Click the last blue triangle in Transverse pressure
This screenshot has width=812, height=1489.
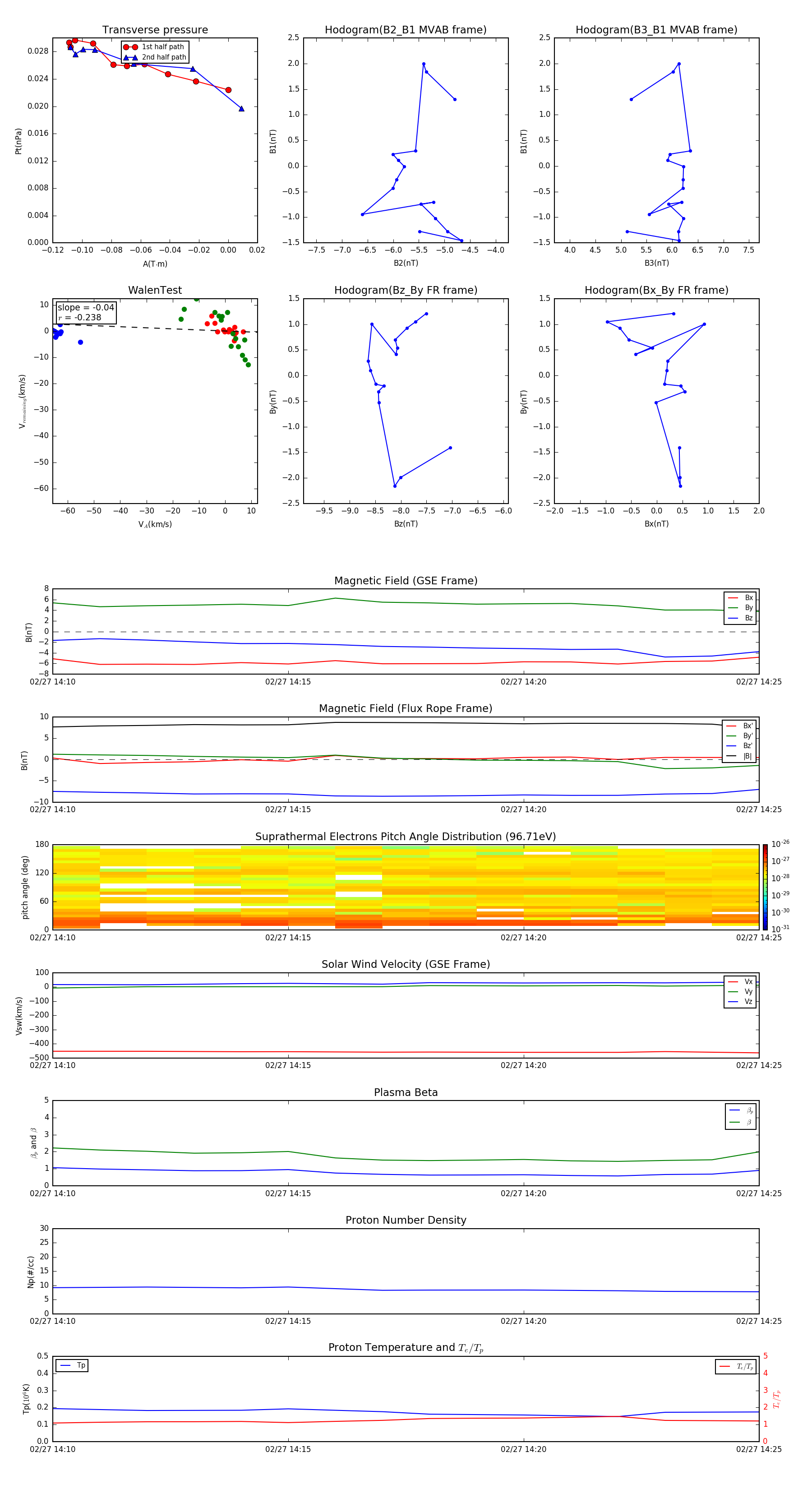(242, 109)
